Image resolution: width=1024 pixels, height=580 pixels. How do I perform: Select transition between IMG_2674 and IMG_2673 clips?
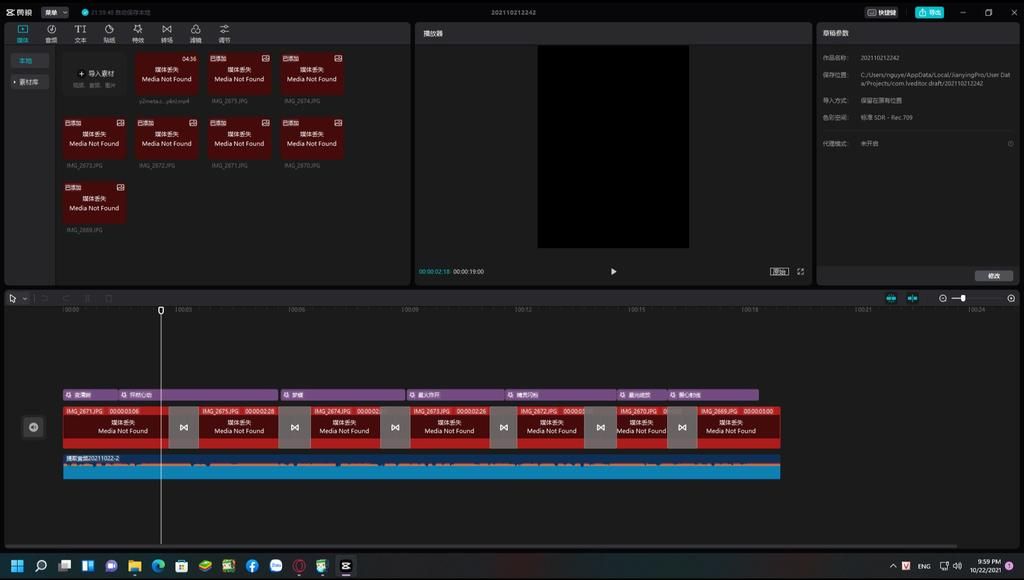click(x=395, y=427)
